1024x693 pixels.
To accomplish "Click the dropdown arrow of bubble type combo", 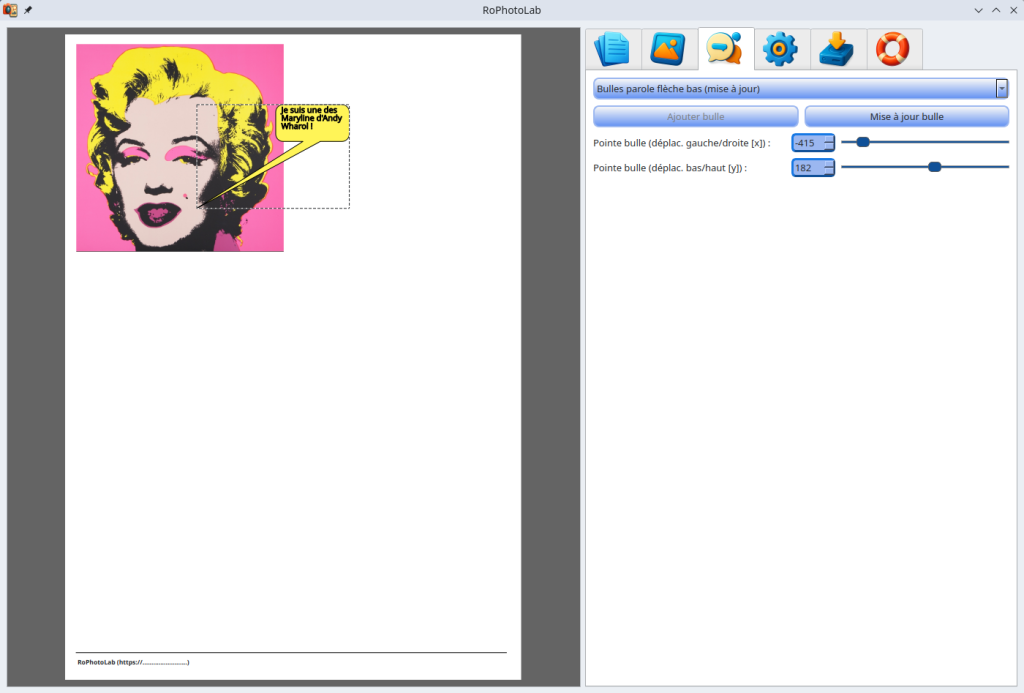I will (1001, 89).
